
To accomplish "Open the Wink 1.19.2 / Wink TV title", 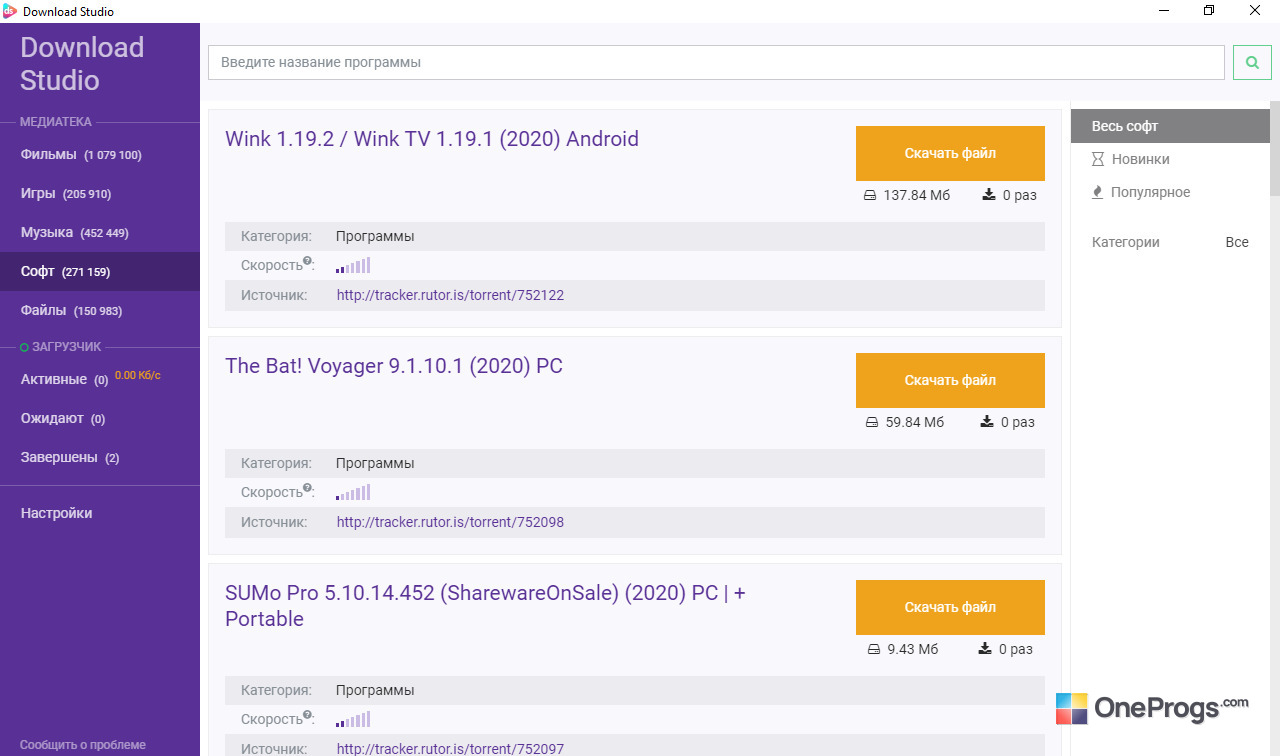I will (432, 139).
